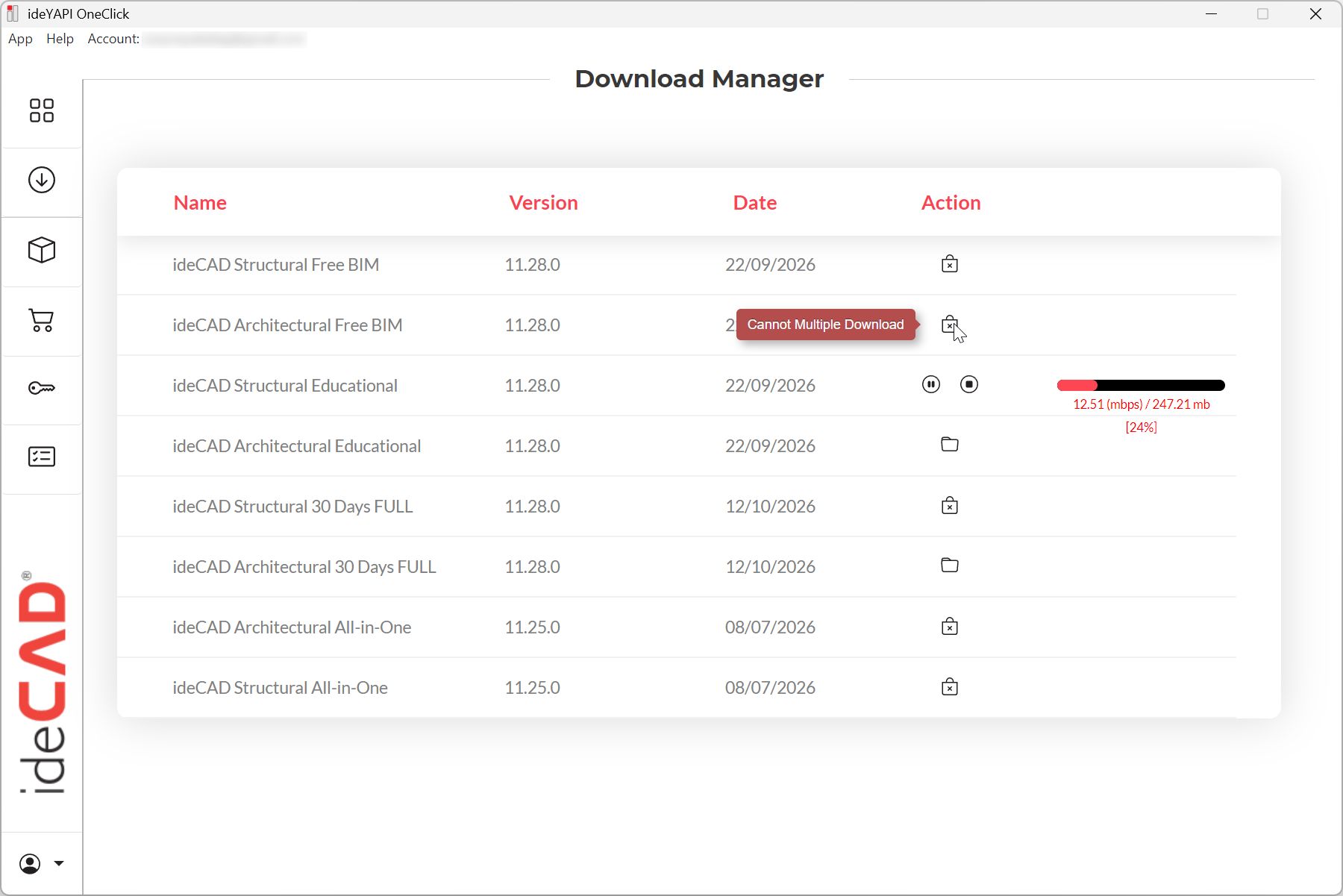
Task: Open the dashboard grid icon in sidebar
Action: 42,110
